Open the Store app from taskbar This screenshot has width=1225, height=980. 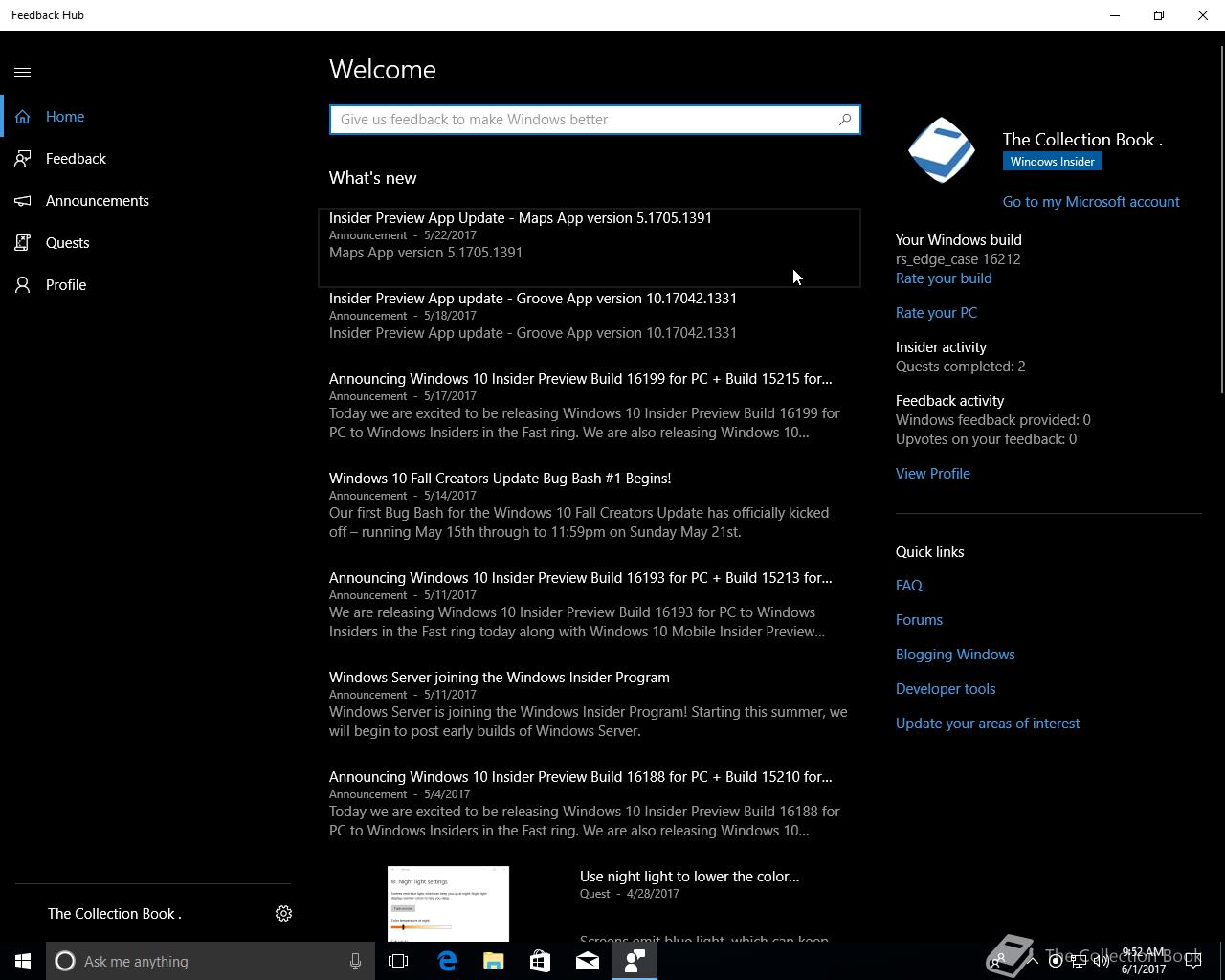541,961
